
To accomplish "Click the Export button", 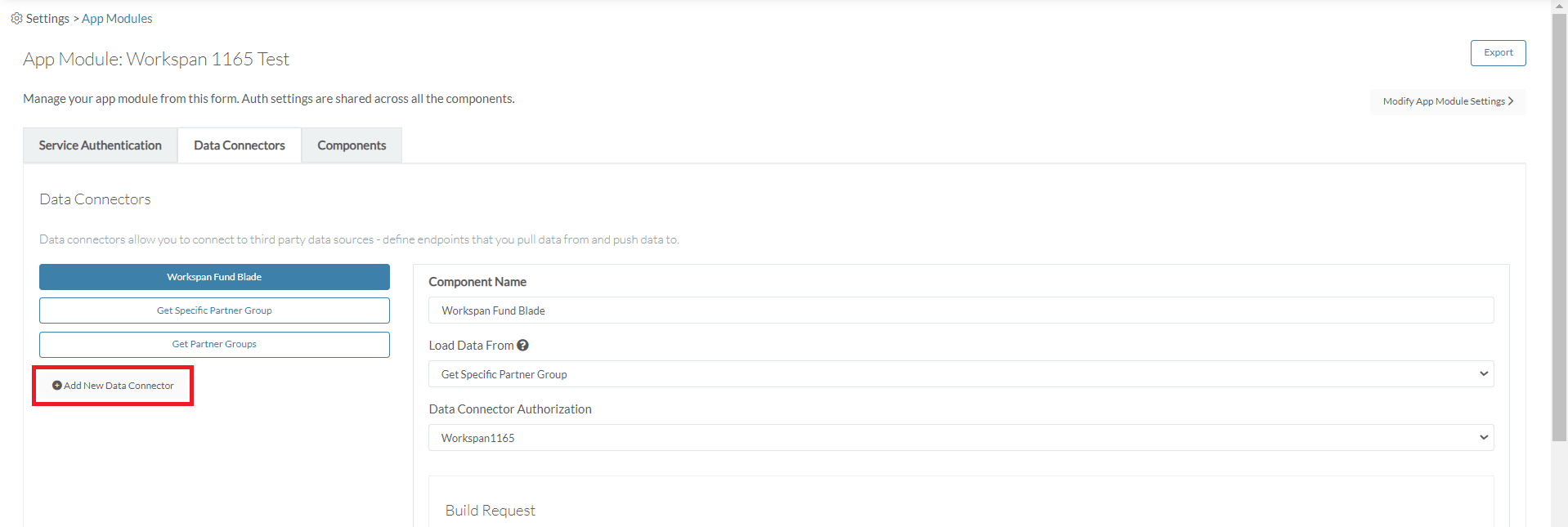I will (1498, 53).
